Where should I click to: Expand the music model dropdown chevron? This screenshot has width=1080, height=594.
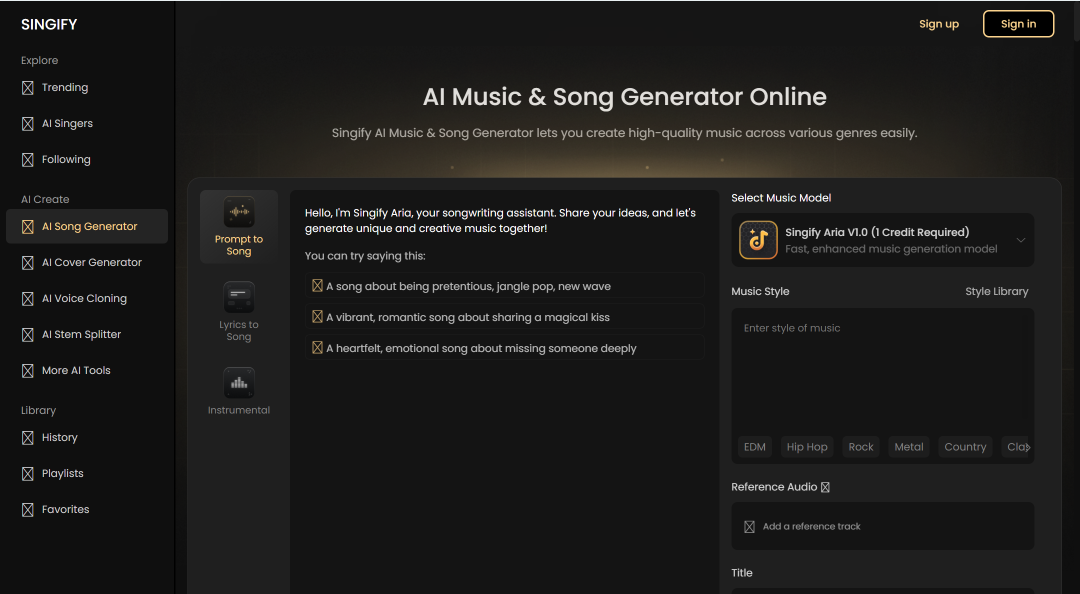coord(1021,240)
